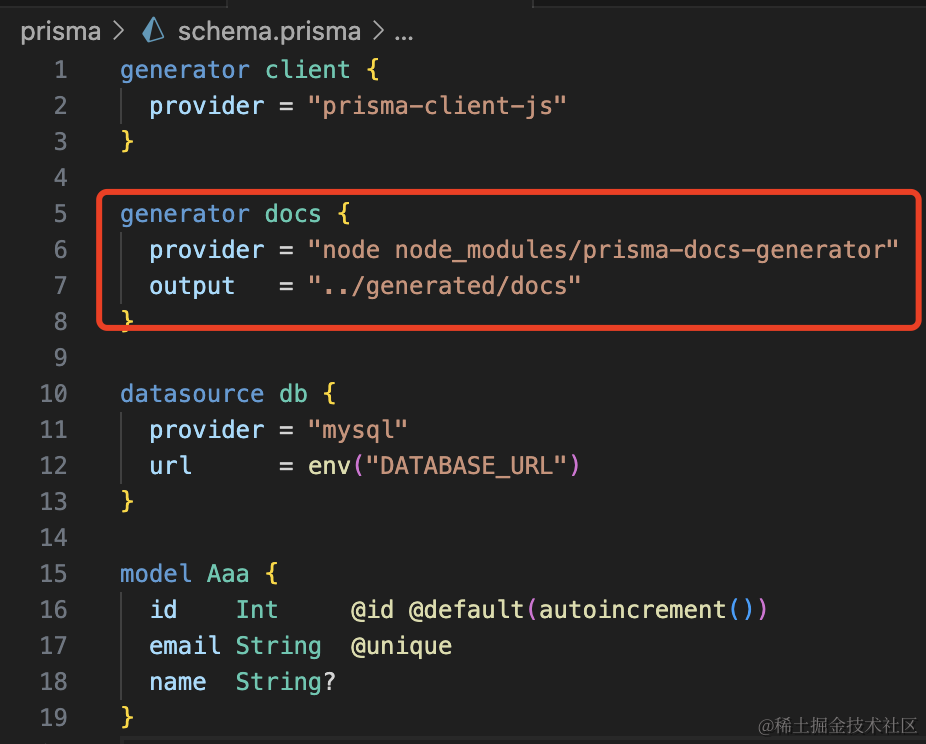
Task: Place cursor on "prisma-client-js" string
Action: click(x=437, y=106)
